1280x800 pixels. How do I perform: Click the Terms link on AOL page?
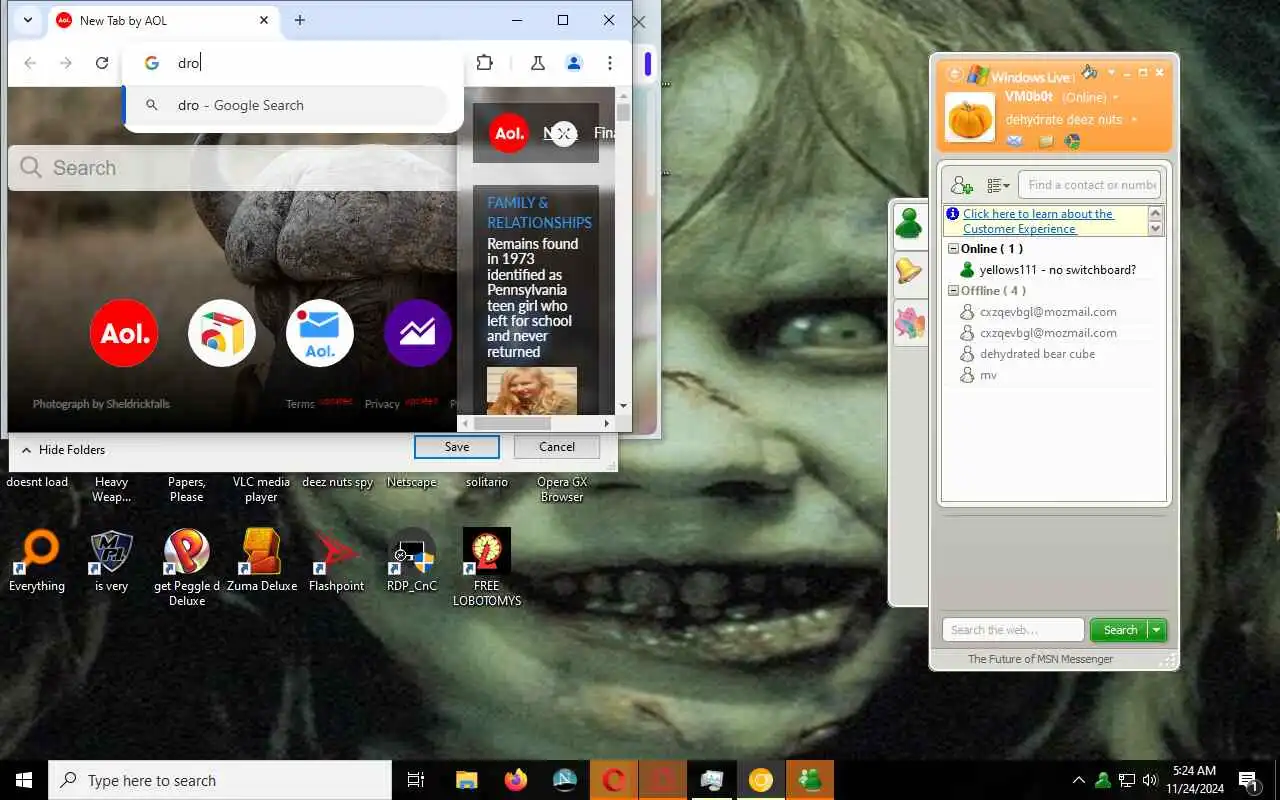pos(300,404)
